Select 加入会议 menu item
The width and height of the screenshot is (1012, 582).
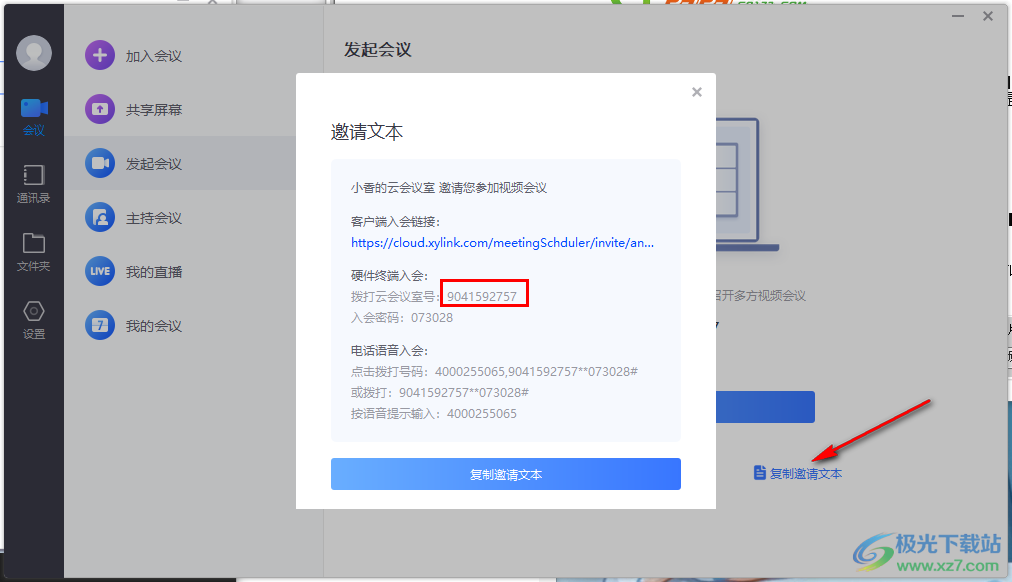(x=153, y=56)
